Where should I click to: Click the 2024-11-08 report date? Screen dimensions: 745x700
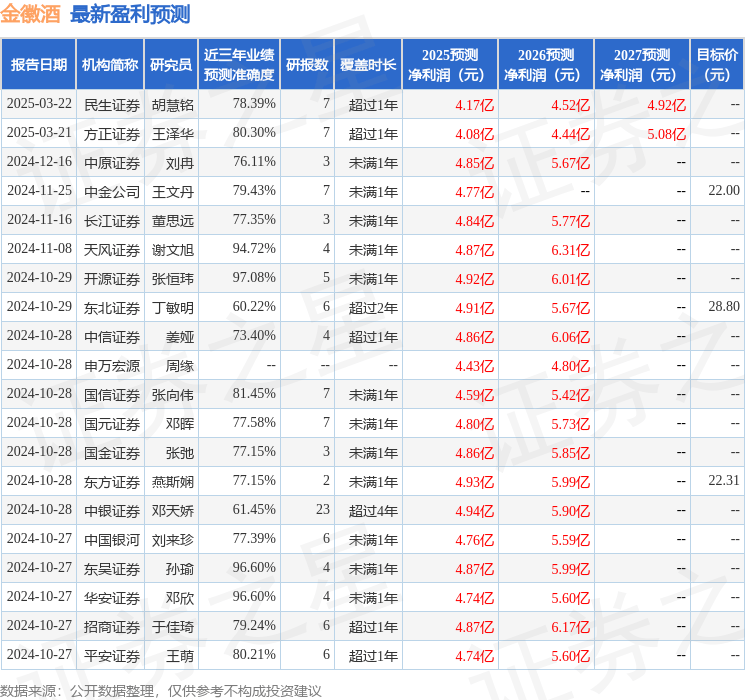pyautogui.click(x=39, y=248)
